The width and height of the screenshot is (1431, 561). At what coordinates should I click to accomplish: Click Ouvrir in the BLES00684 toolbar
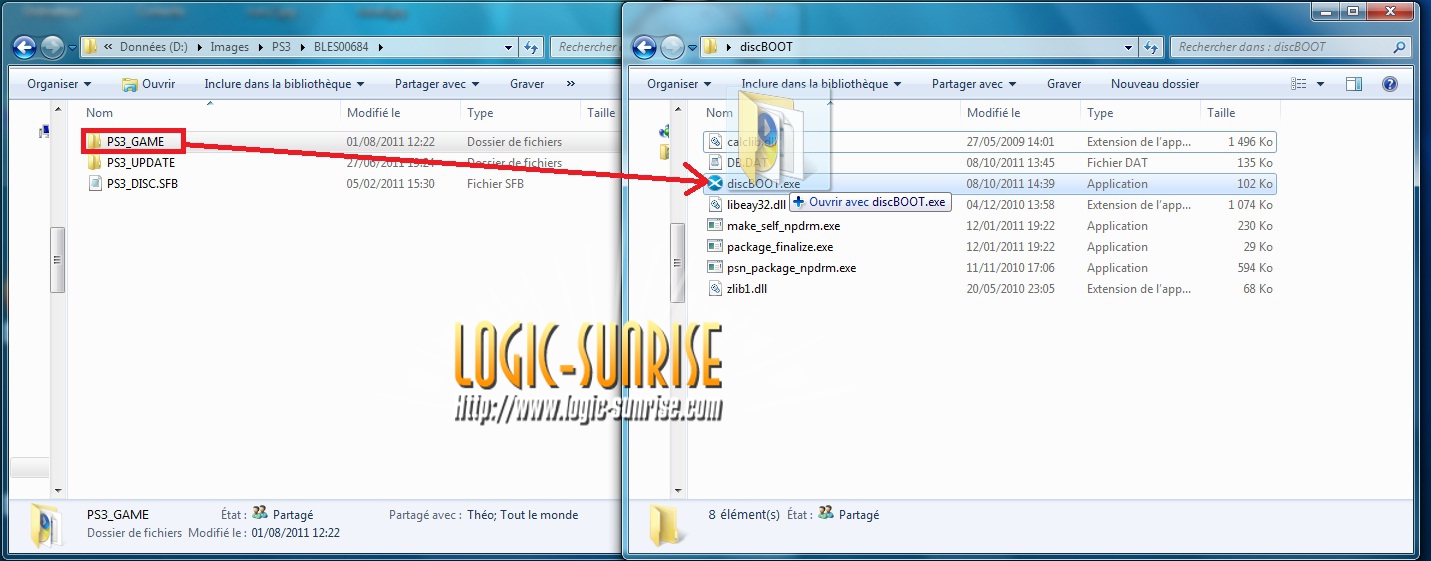point(148,84)
